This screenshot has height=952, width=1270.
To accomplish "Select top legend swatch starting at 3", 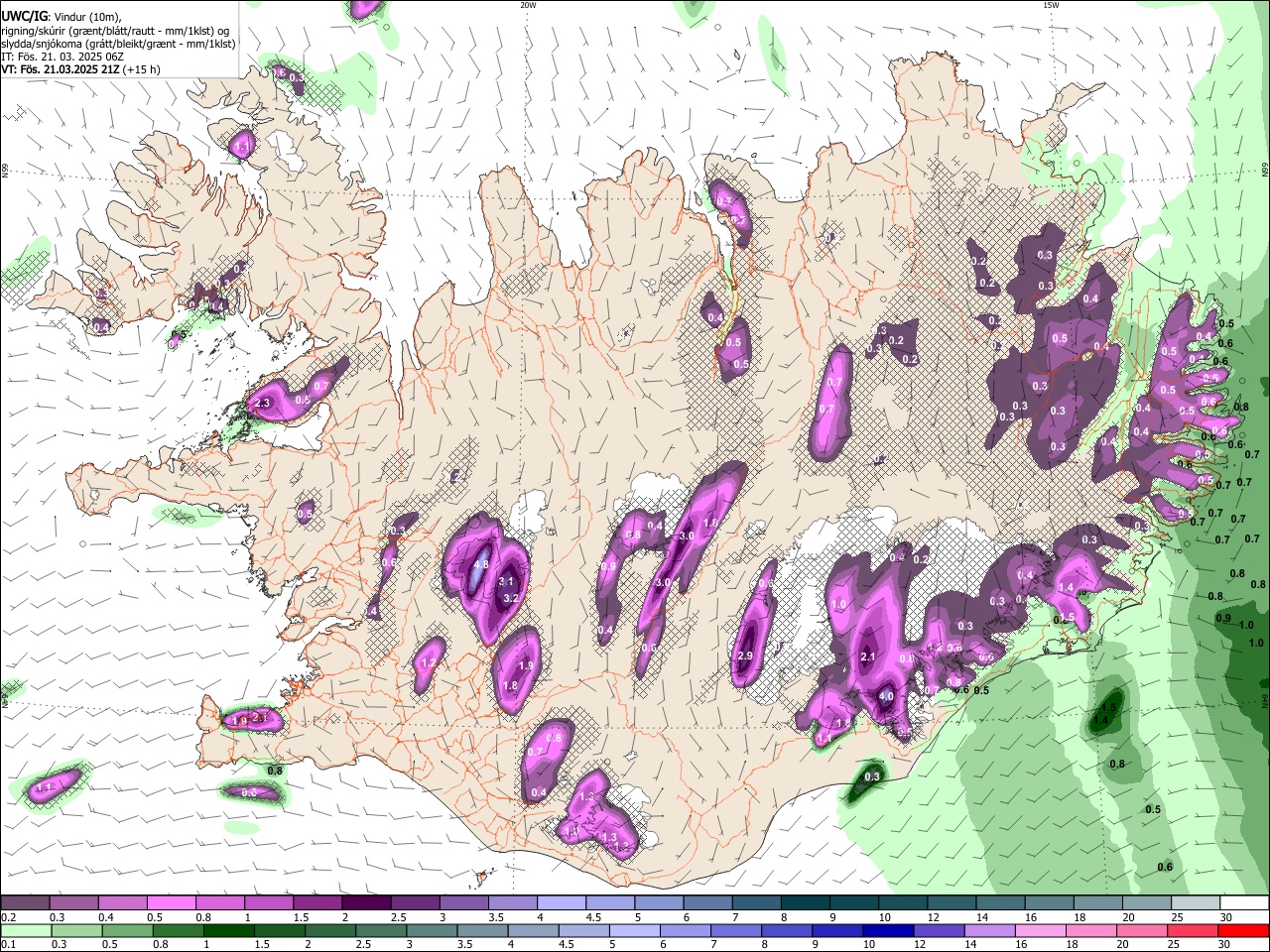I will tap(463, 902).
